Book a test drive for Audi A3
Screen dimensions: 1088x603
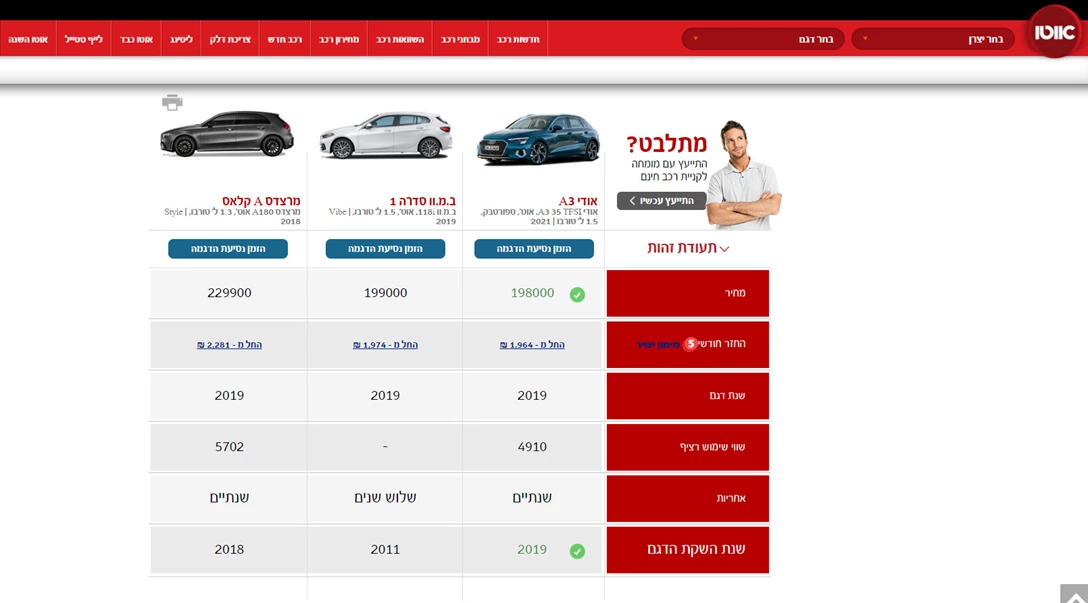[x=534, y=249]
